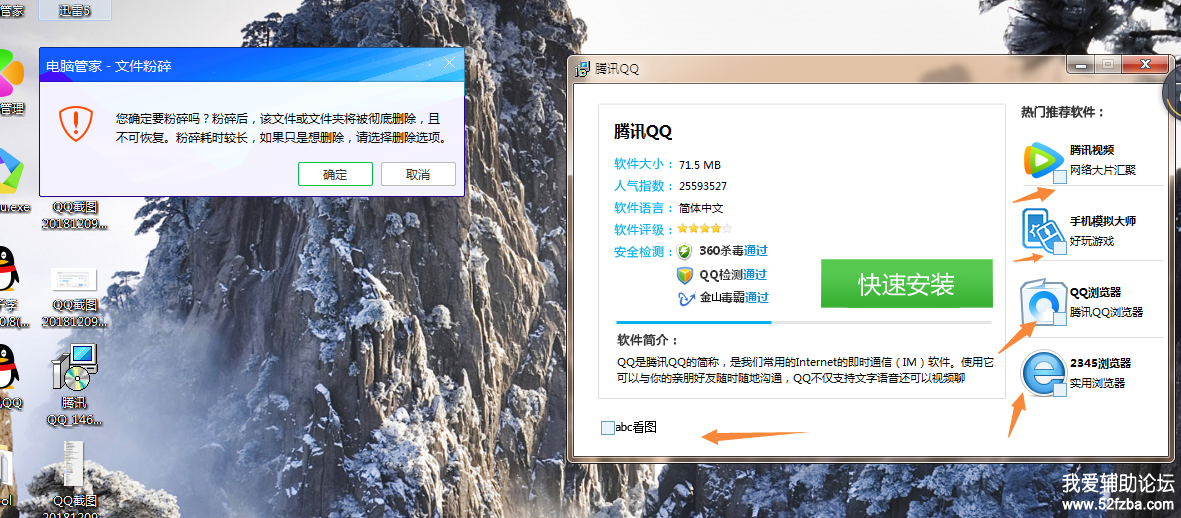Close the 腾讯QQ installer window

tap(1146, 64)
